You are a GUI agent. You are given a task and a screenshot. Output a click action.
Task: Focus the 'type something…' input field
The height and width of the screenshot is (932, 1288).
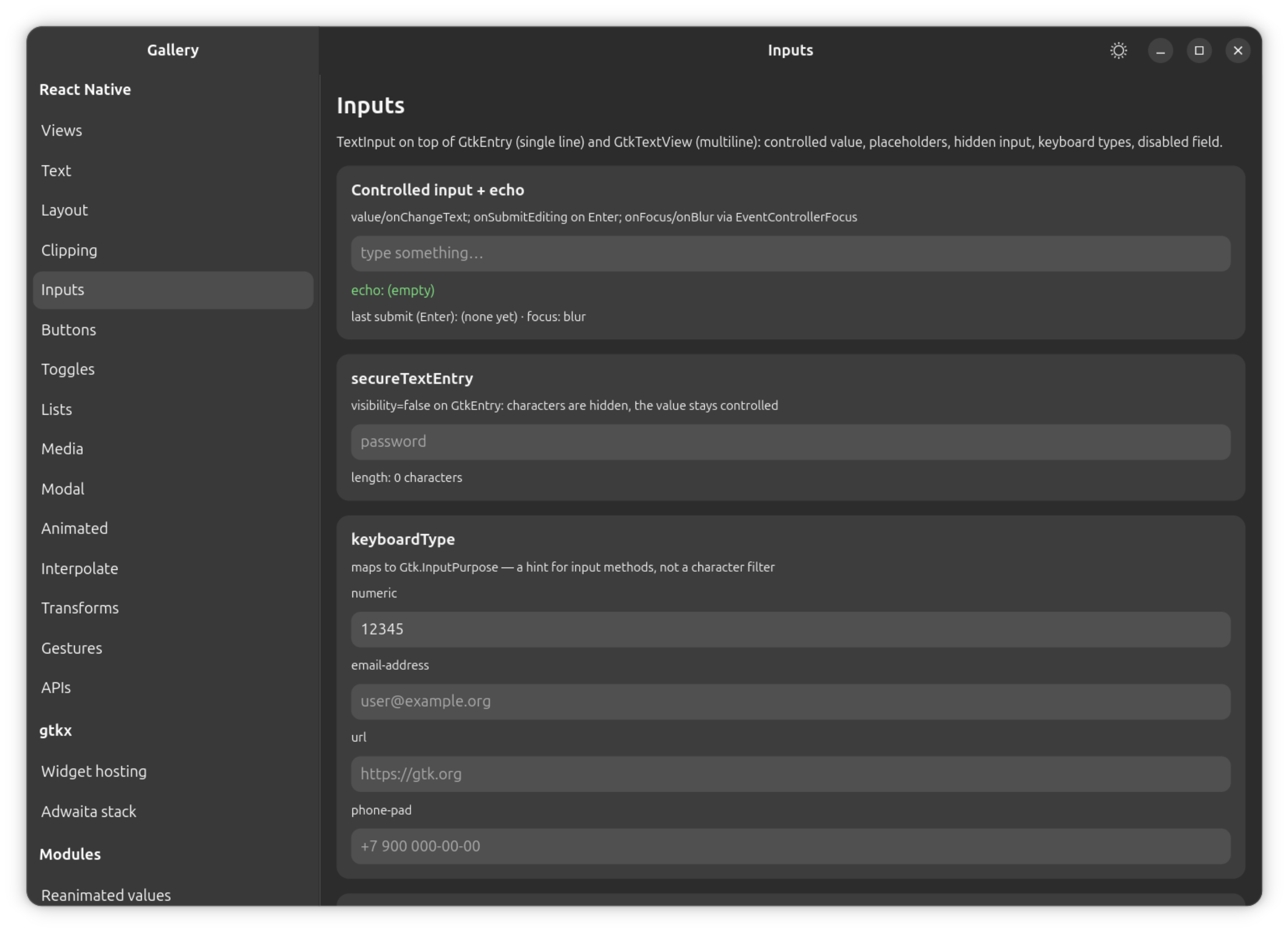(x=791, y=253)
